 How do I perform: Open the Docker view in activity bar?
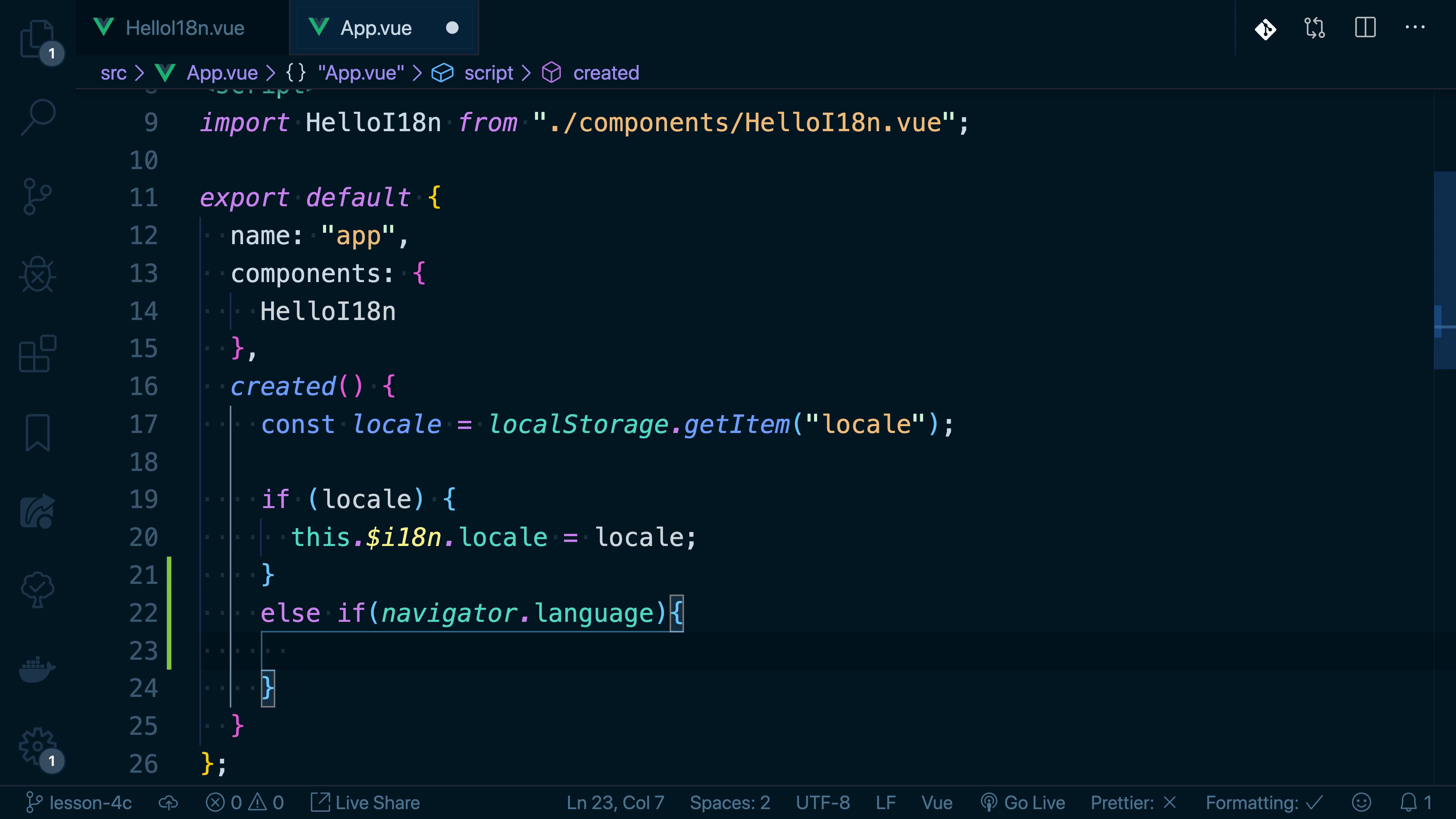pyautogui.click(x=38, y=668)
